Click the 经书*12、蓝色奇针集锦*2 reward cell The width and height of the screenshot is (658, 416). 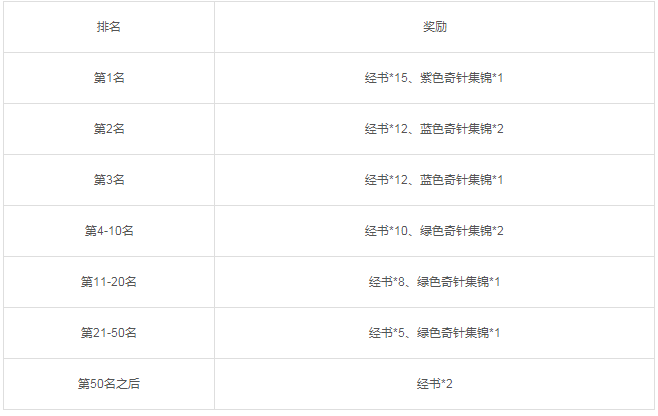click(434, 129)
